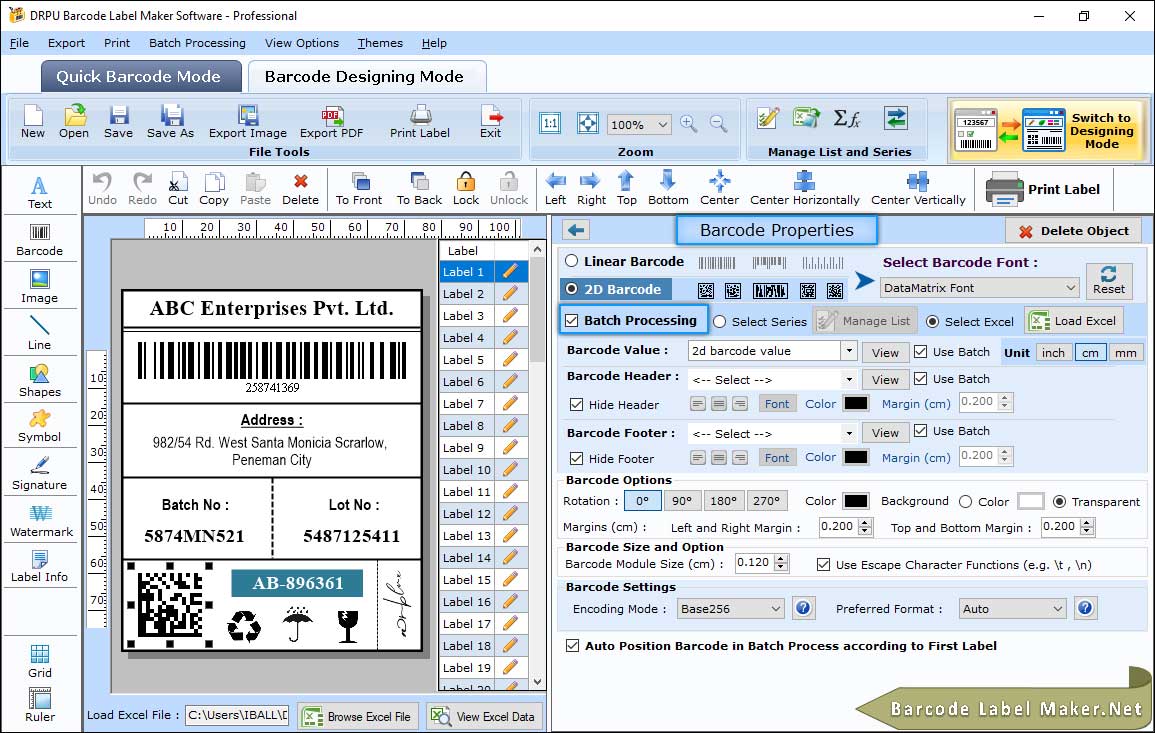Expand the Barcode Footer select dropdown

tap(849, 433)
